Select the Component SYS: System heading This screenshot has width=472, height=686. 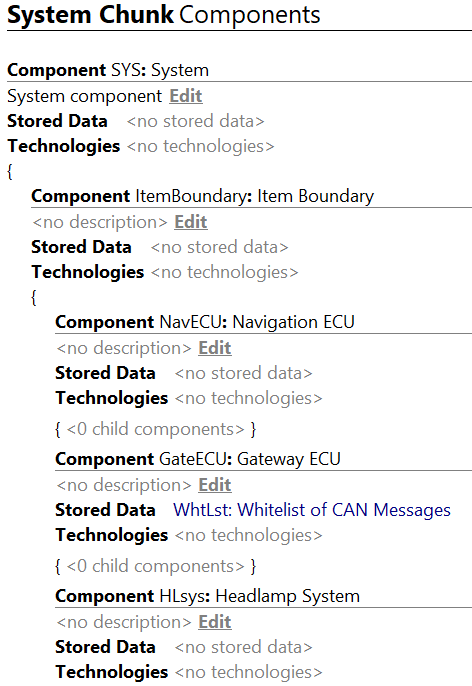[x=108, y=70]
